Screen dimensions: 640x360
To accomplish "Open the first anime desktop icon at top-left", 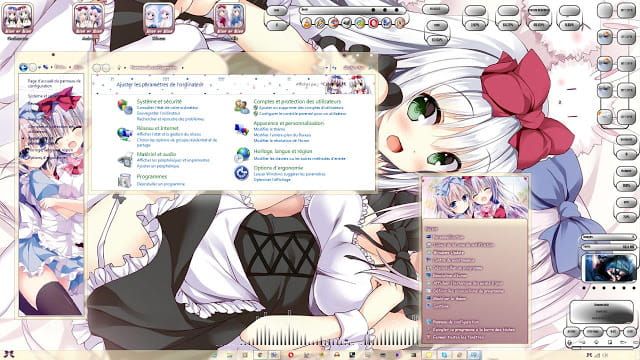I will (x=18, y=19).
